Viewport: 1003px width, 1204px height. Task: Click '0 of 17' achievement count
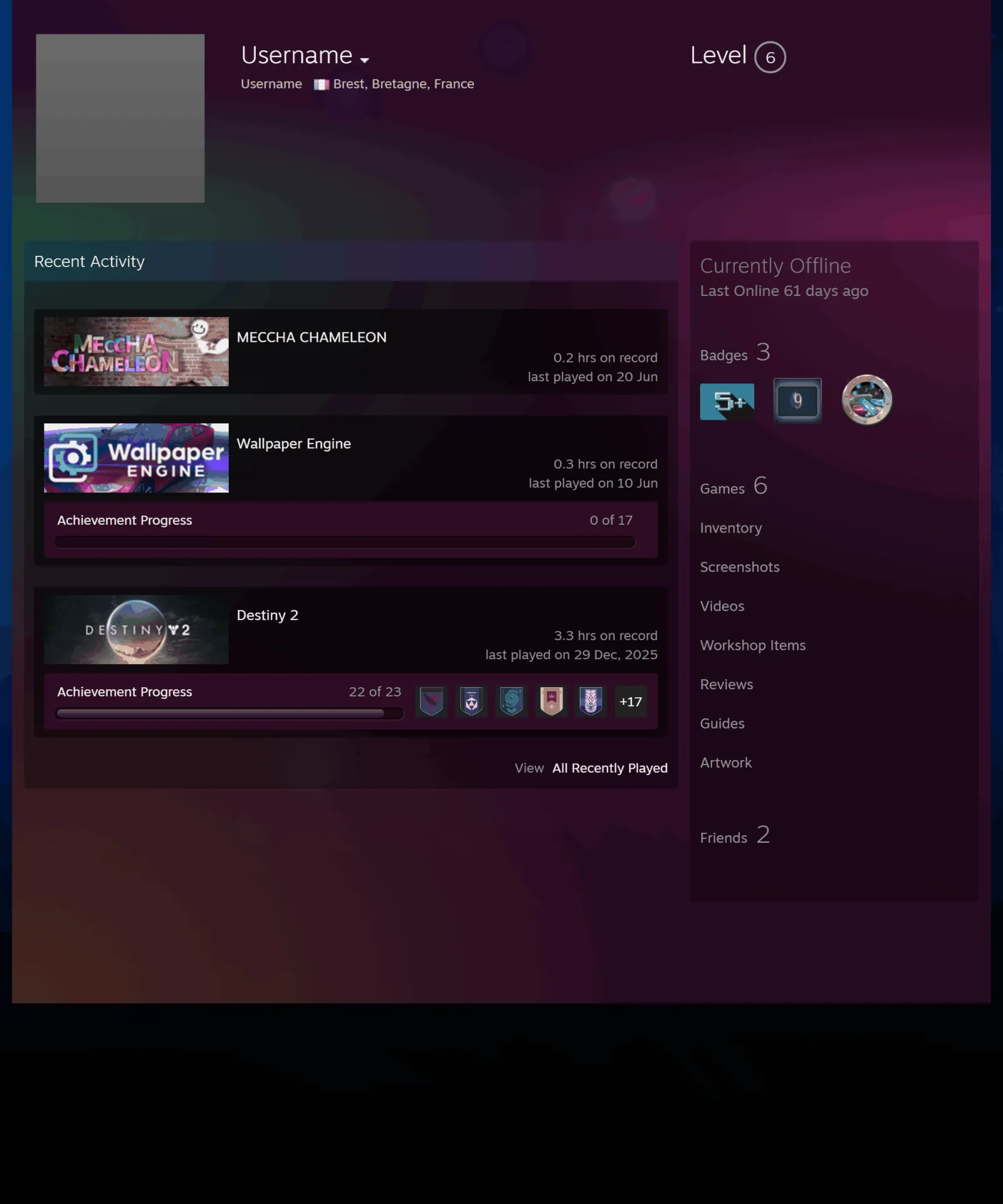[611, 520]
